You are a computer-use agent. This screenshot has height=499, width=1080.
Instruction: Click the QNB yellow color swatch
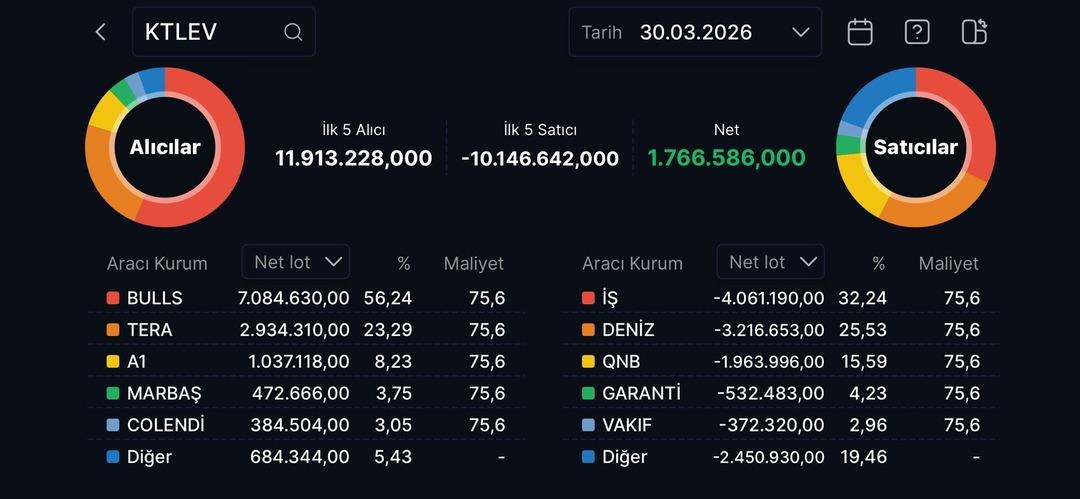[x=588, y=362]
